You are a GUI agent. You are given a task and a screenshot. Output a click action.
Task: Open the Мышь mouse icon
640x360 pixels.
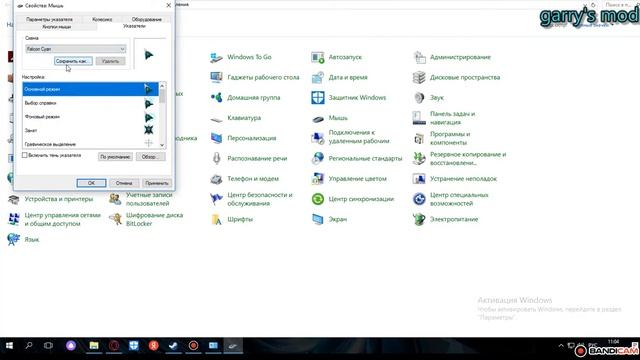click(x=318, y=118)
